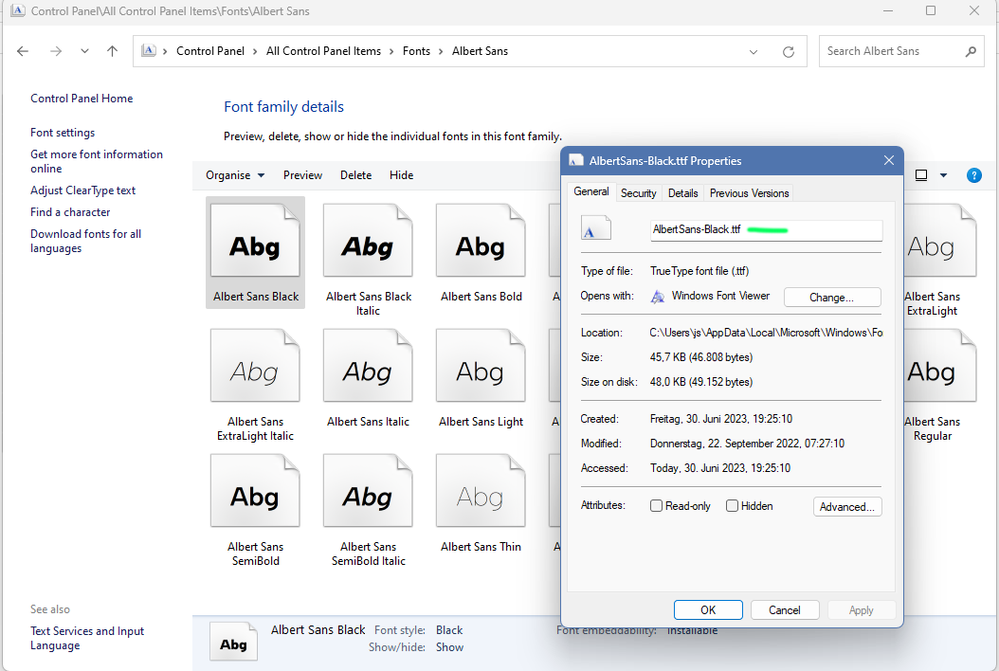Viewport: 999px width, 671px height.
Task: Click the Change... button for Opens with
Action: click(x=831, y=297)
